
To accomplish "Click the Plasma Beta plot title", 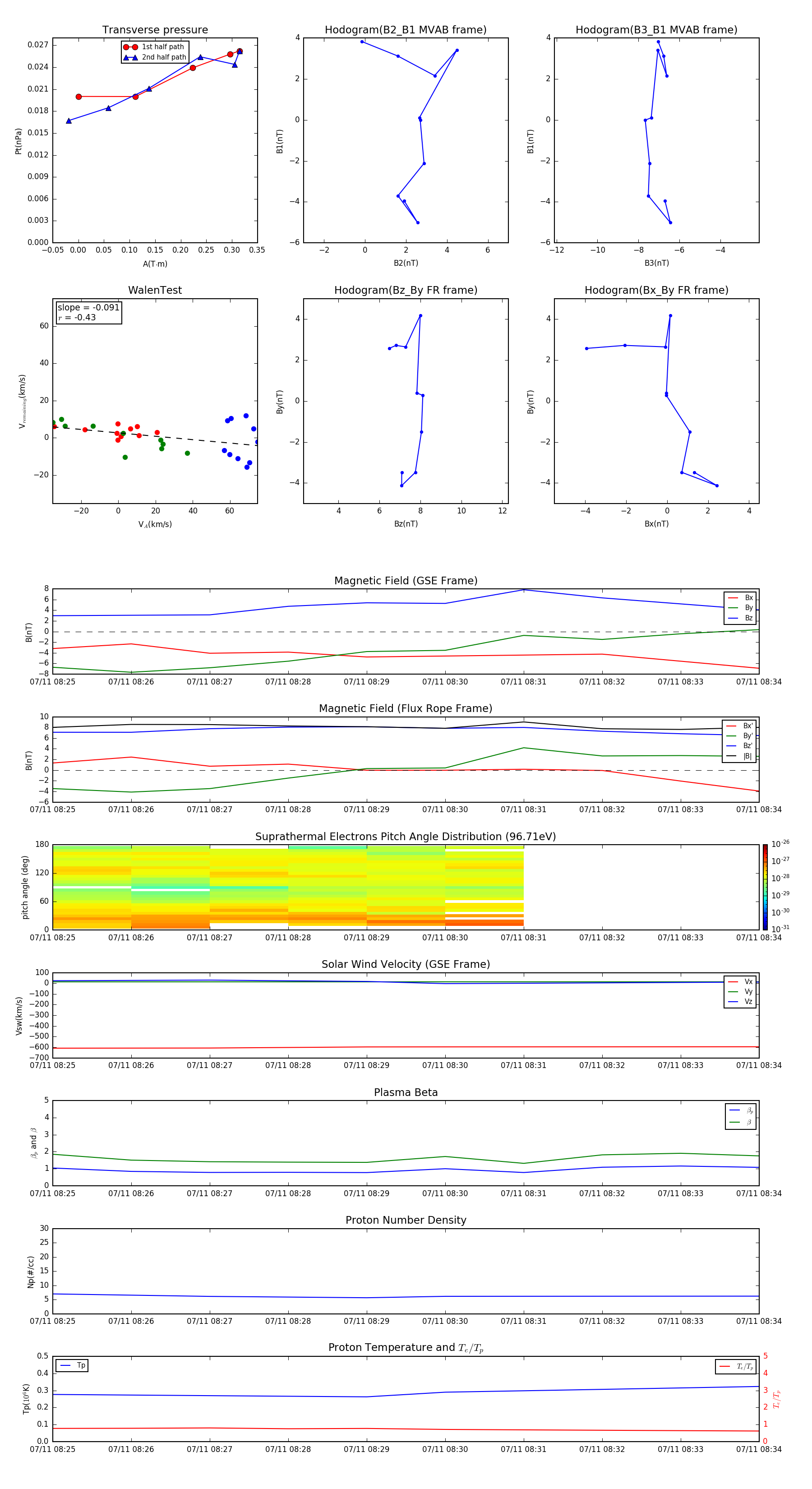I will [405, 1092].
